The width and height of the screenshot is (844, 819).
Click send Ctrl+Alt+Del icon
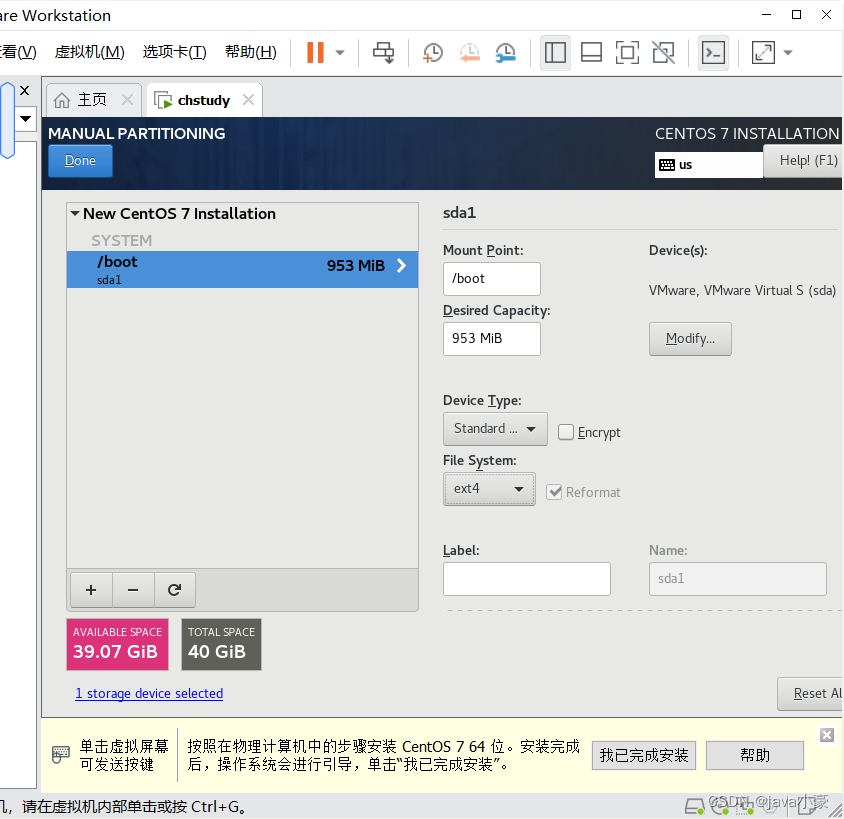click(383, 53)
